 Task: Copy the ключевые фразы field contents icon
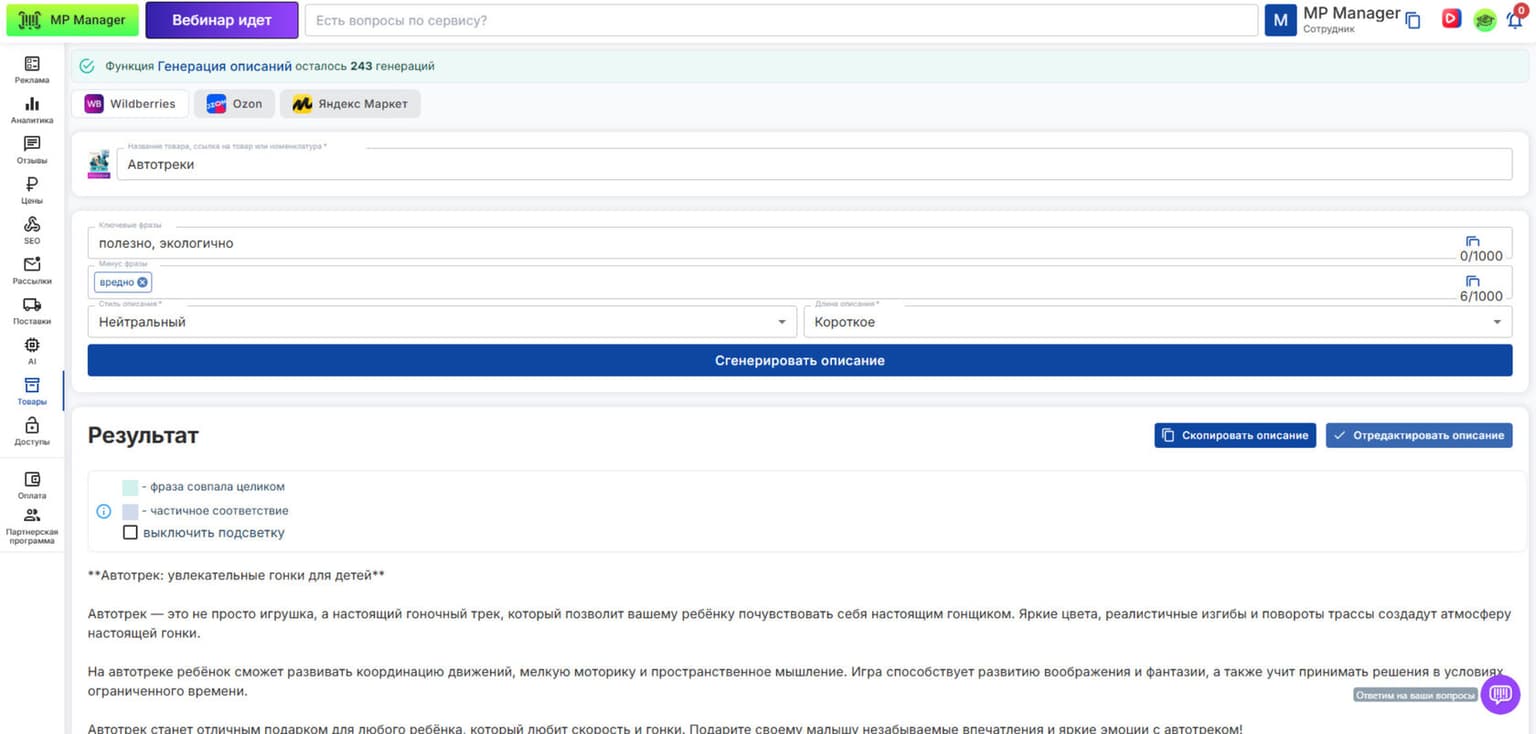coord(1472,242)
